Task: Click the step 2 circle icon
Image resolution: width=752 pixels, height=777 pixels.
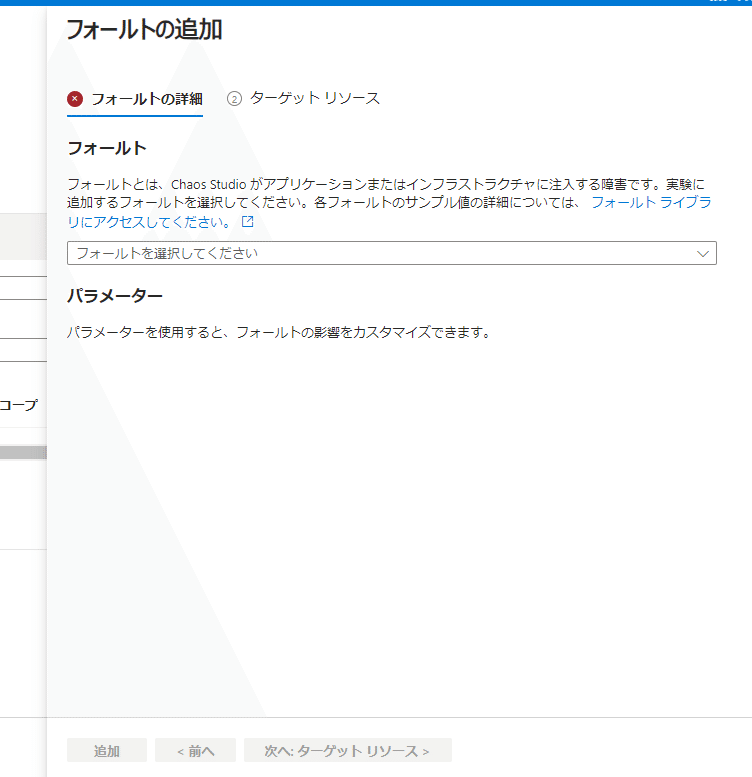Action: pyautogui.click(x=234, y=99)
